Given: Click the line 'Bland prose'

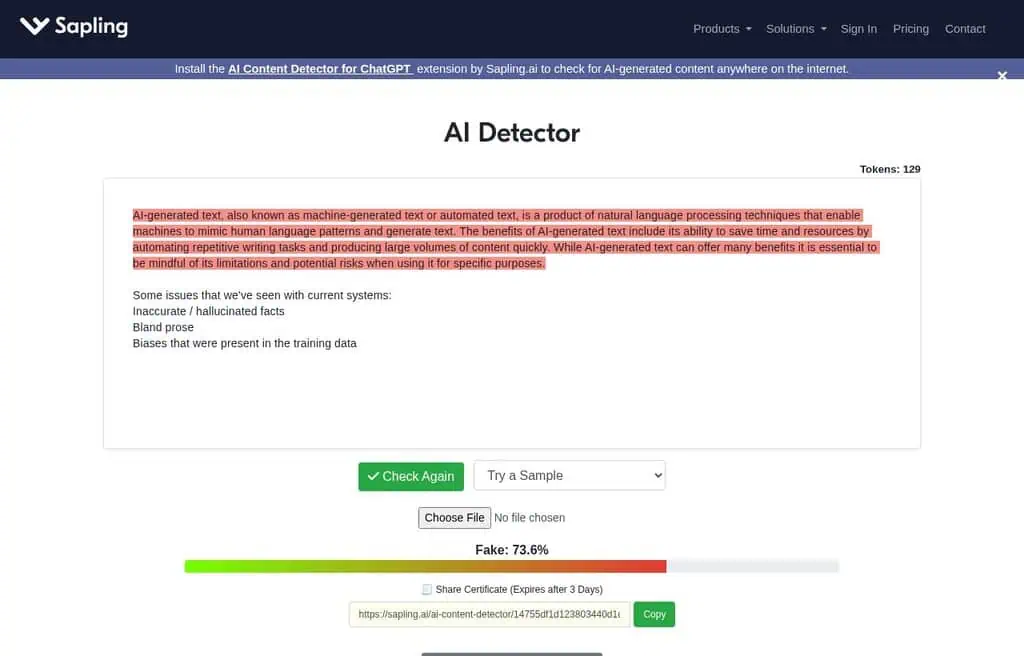Looking at the screenshot, I should (163, 327).
